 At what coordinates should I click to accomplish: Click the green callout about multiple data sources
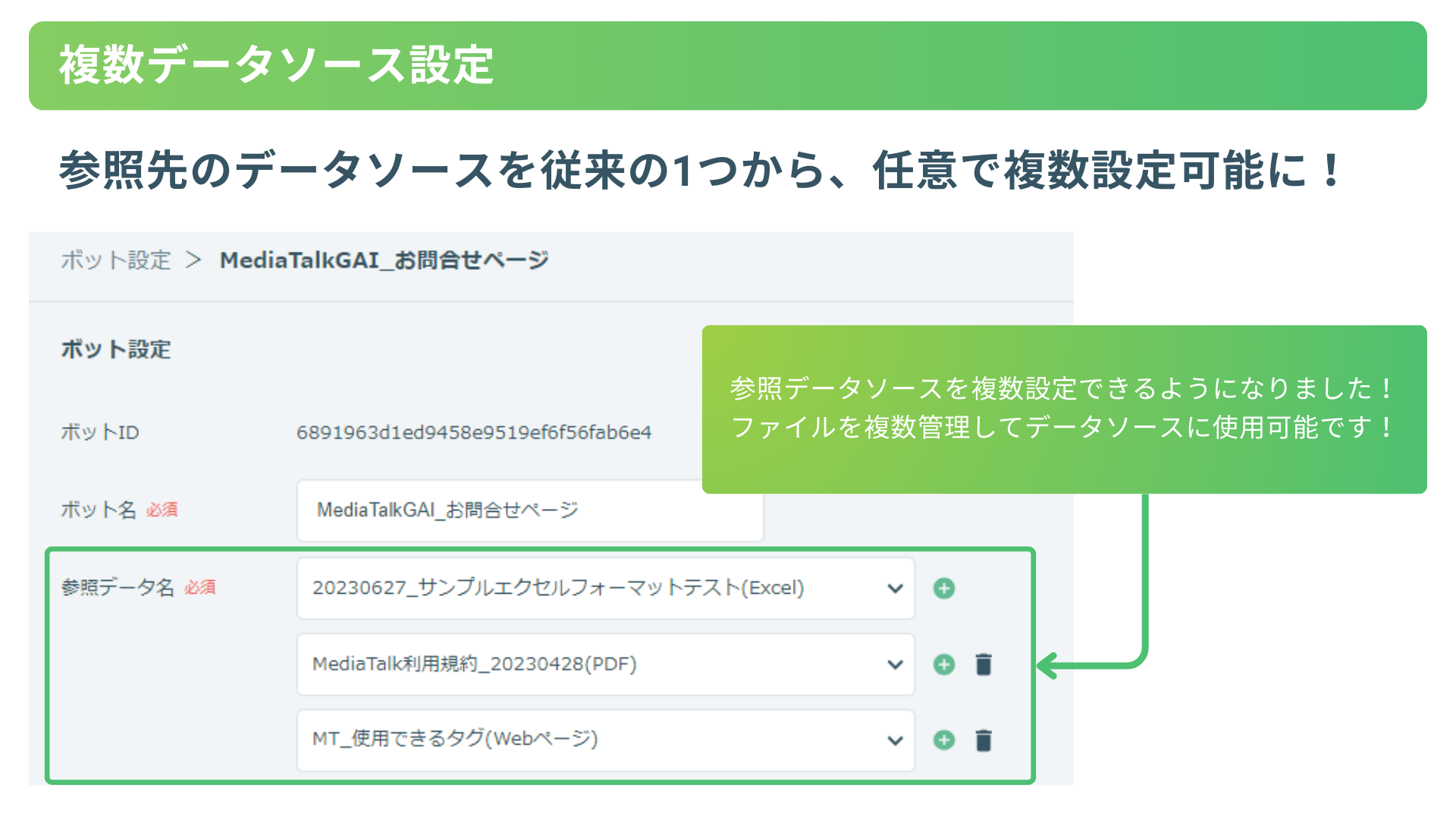click(x=1063, y=409)
